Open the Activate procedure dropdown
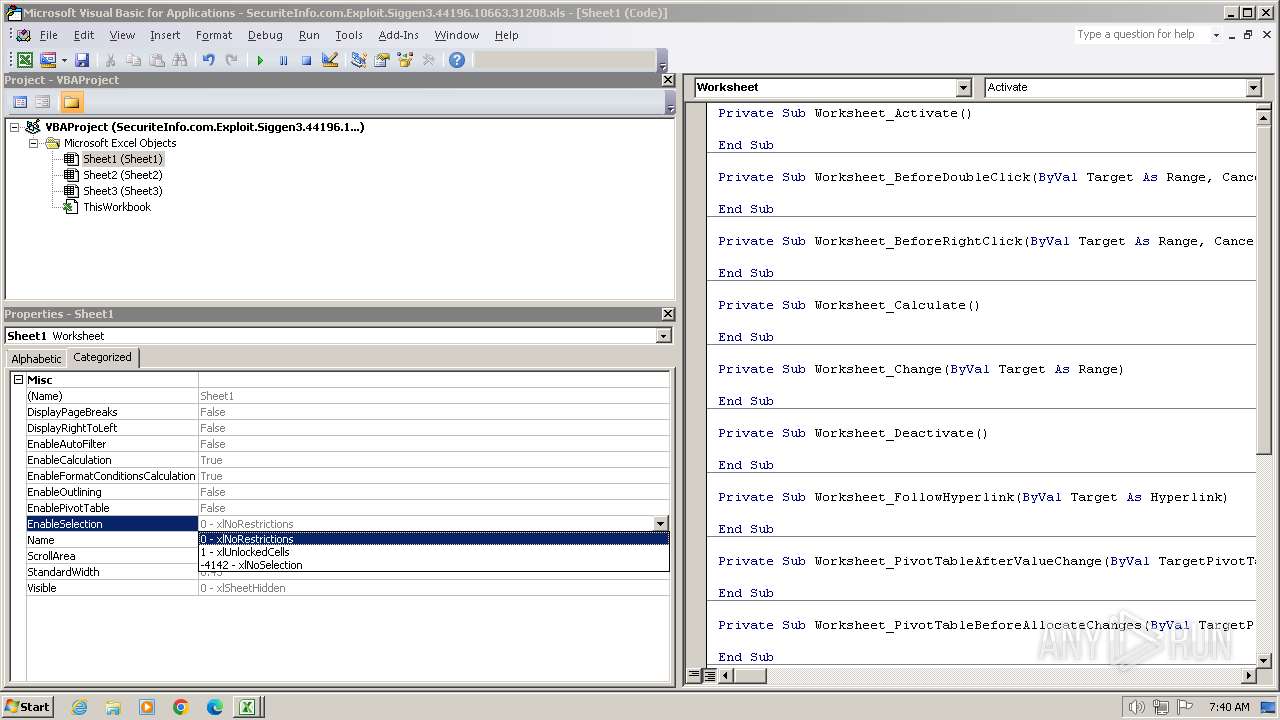 coord(1253,87)
